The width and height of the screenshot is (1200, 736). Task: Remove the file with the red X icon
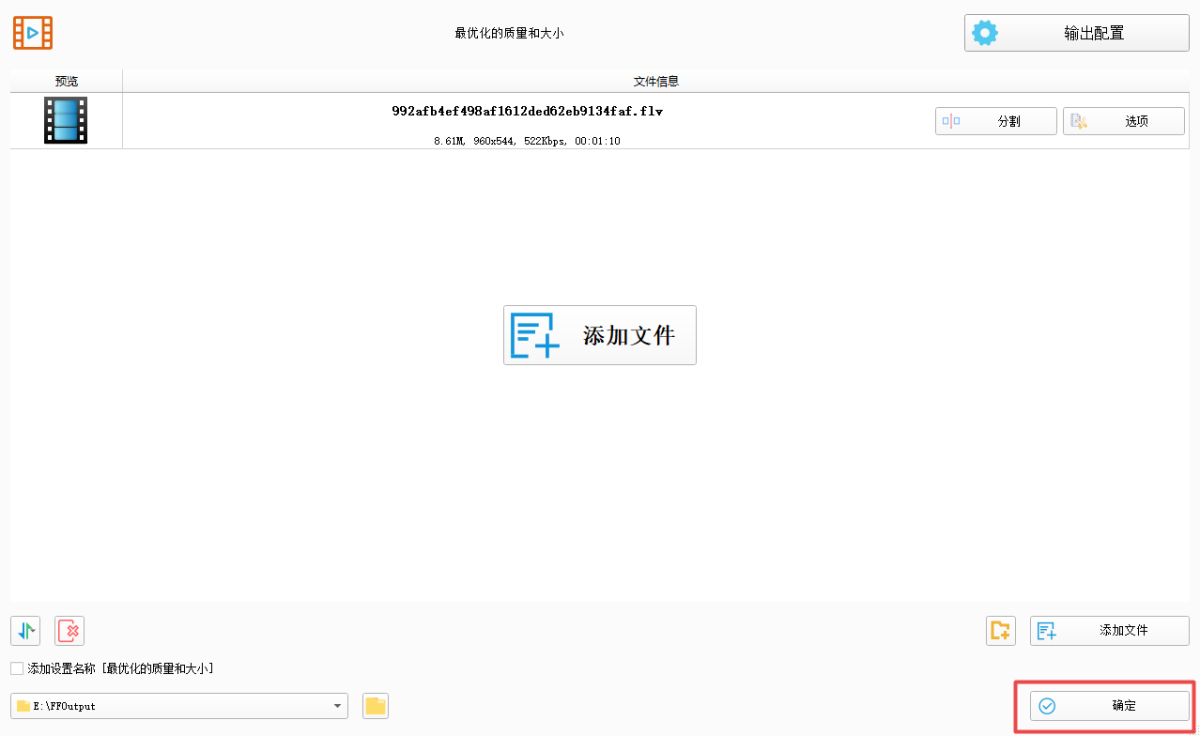coord(70,630)
